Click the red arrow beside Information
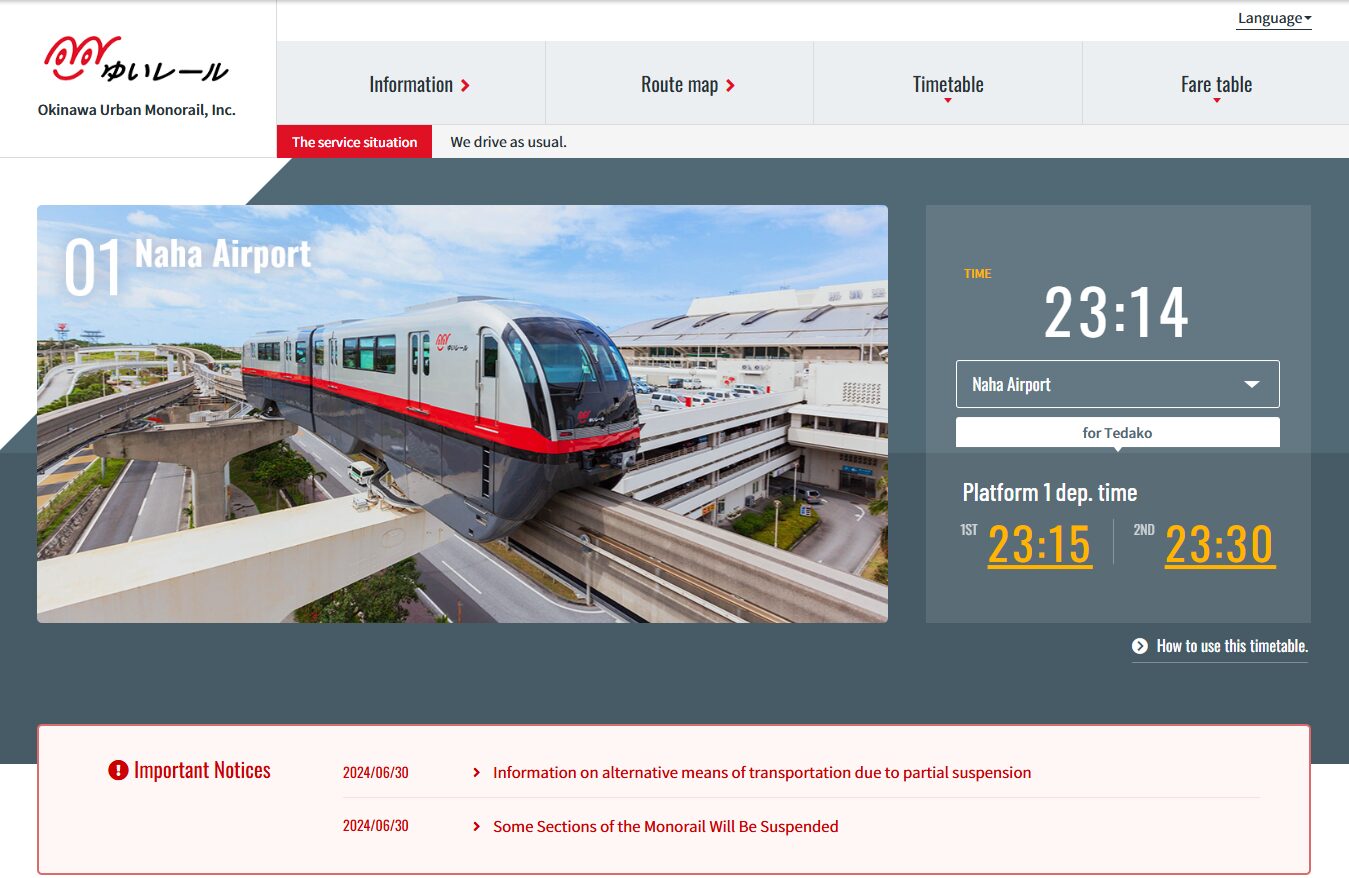This screenshot has width=1349, height=878. pyautogui.click(x=466, y=86)
